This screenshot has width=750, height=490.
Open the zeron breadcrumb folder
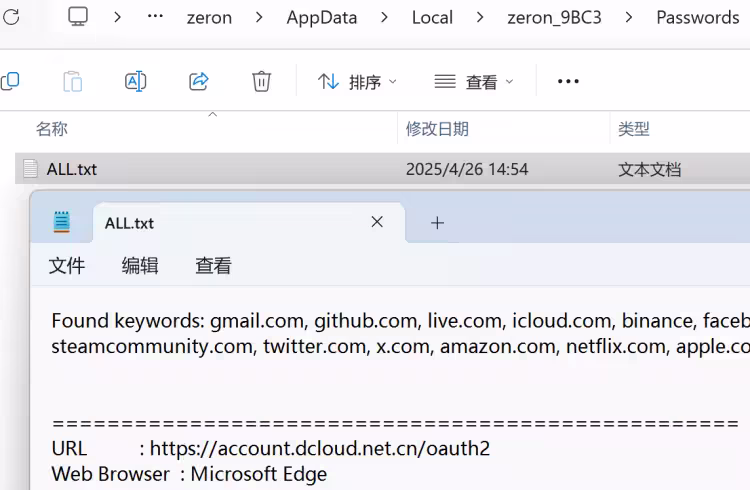click(x=209, y=18)
